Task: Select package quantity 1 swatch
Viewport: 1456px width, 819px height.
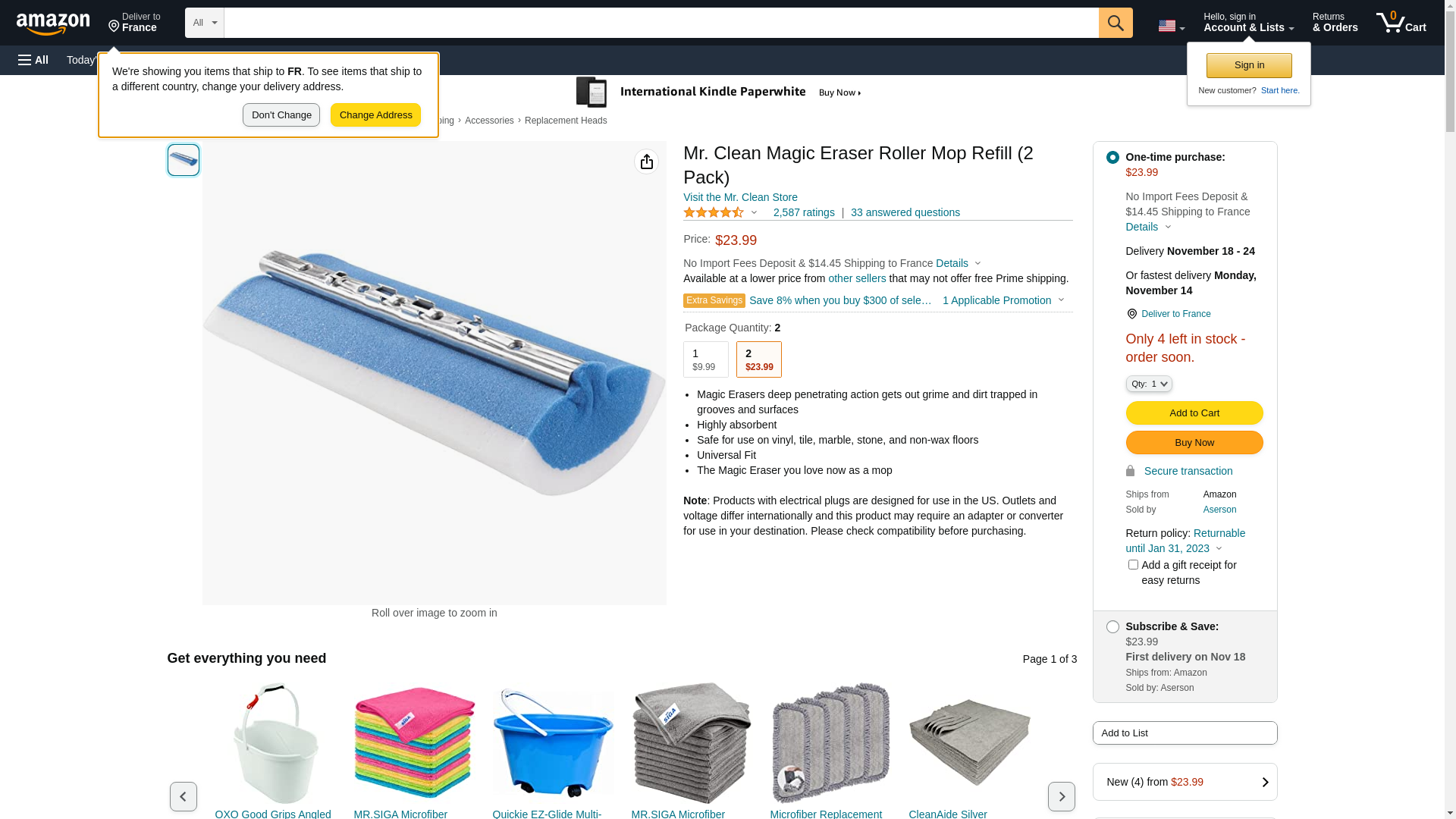Action: pos(705,359)
